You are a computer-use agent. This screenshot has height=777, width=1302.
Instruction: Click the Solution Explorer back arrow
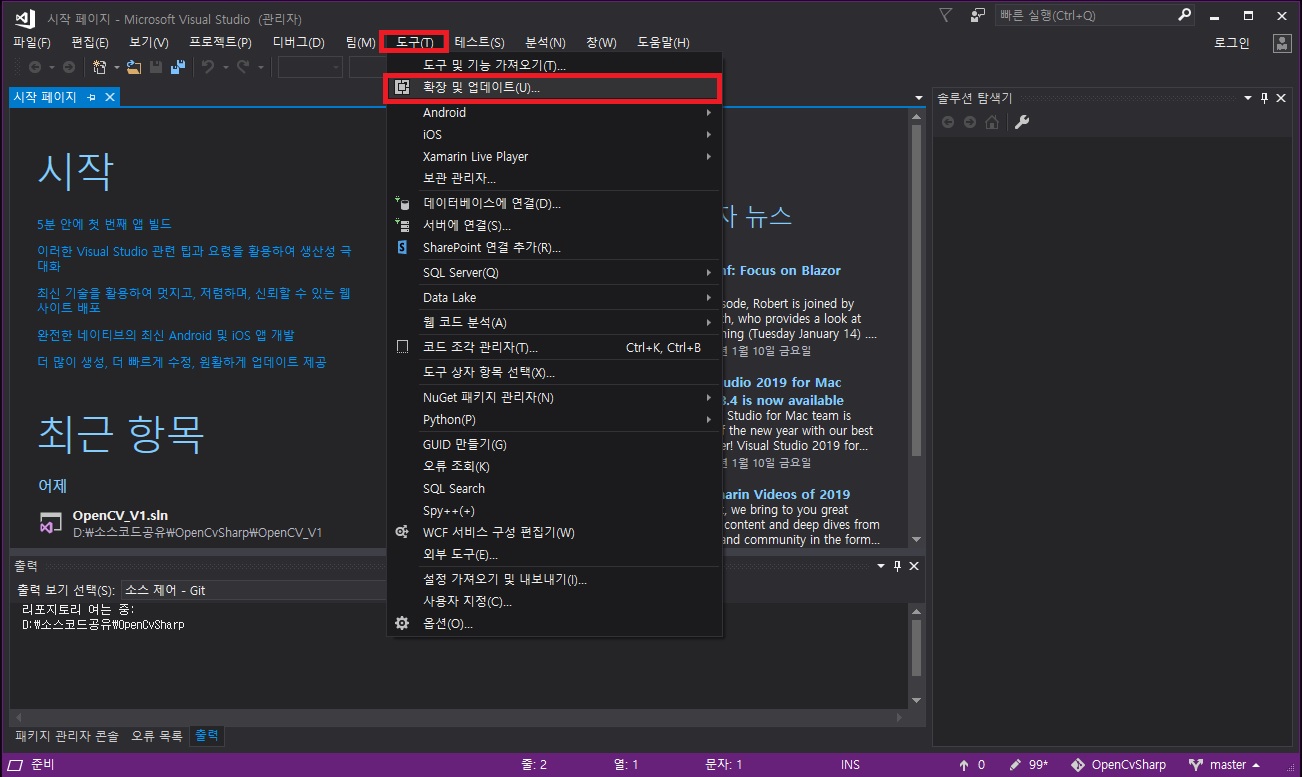[x=948, y=122]
